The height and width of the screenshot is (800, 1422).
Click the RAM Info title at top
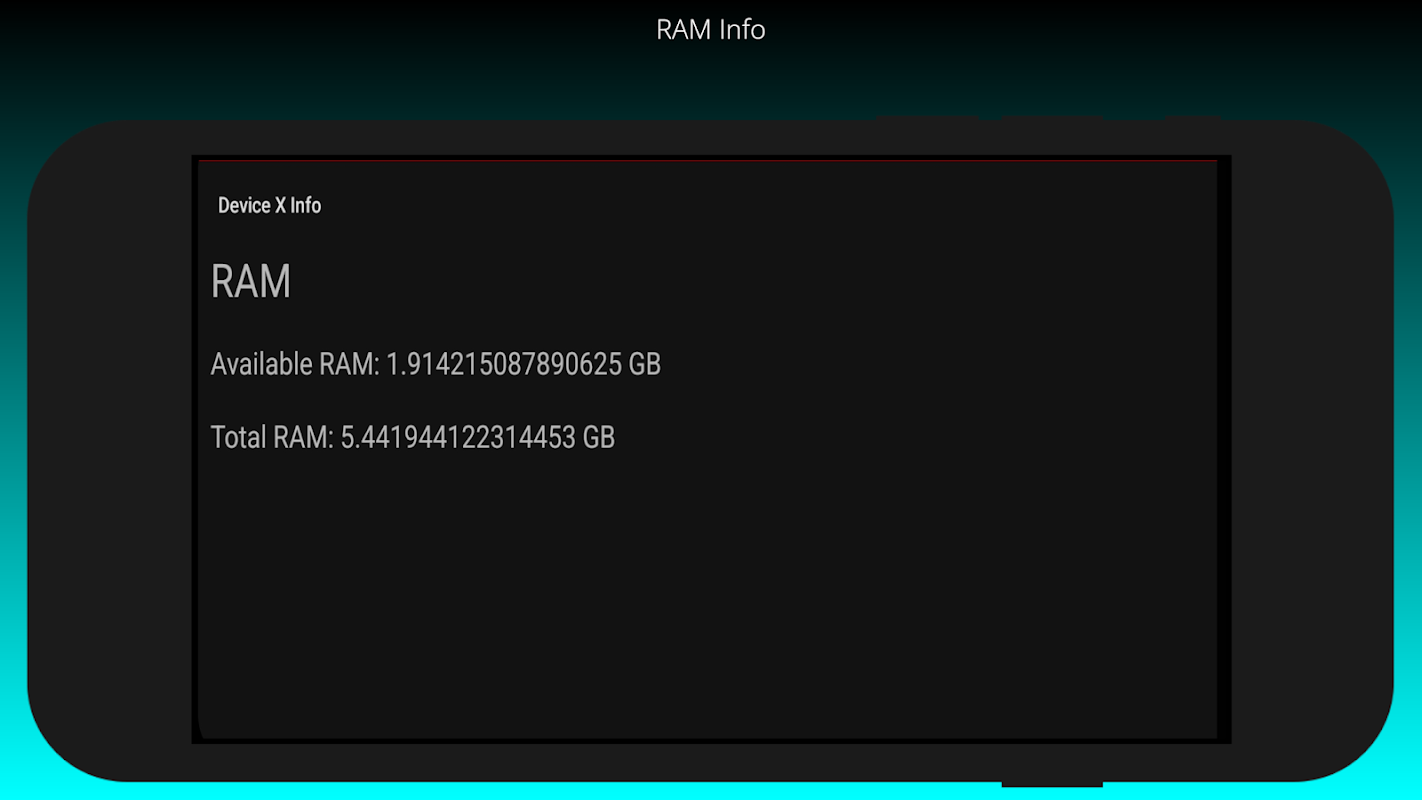tap(710, 30)
